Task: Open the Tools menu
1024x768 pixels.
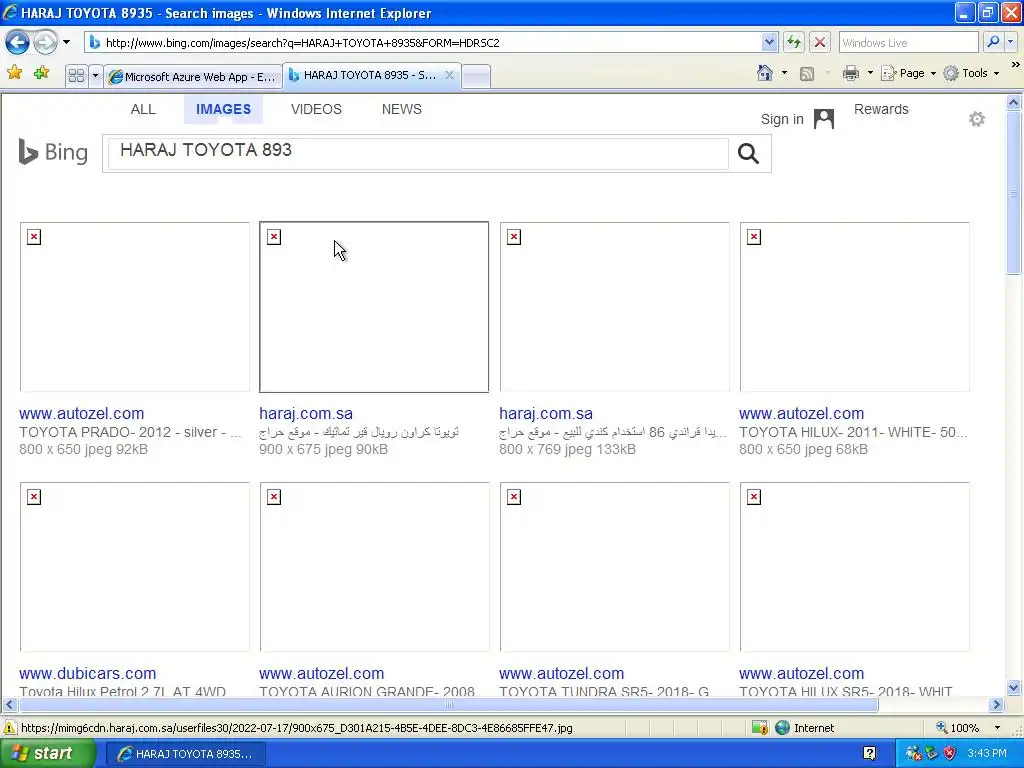Action: (971, 73)
